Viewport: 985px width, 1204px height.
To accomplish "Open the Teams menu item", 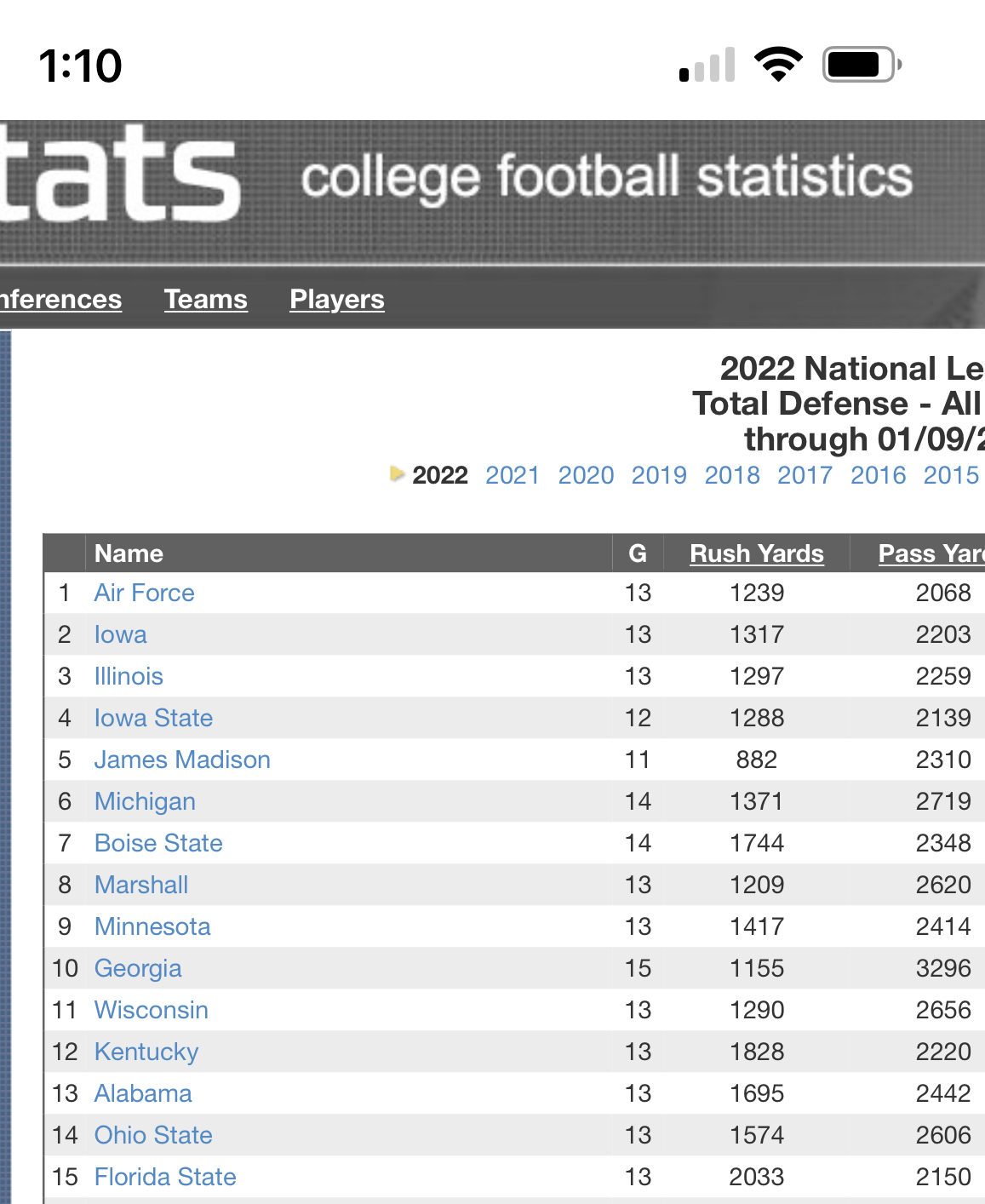I will pyautogui.click(x=206, y=299).
